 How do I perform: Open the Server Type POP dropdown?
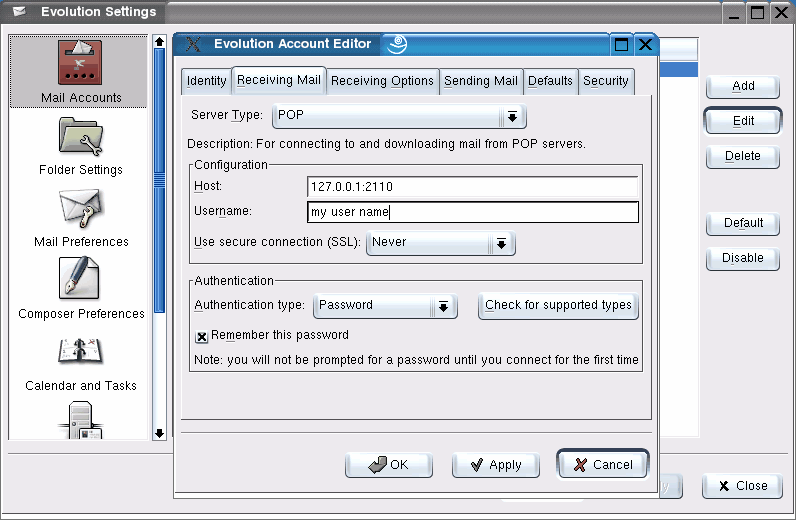coord(399,116)
